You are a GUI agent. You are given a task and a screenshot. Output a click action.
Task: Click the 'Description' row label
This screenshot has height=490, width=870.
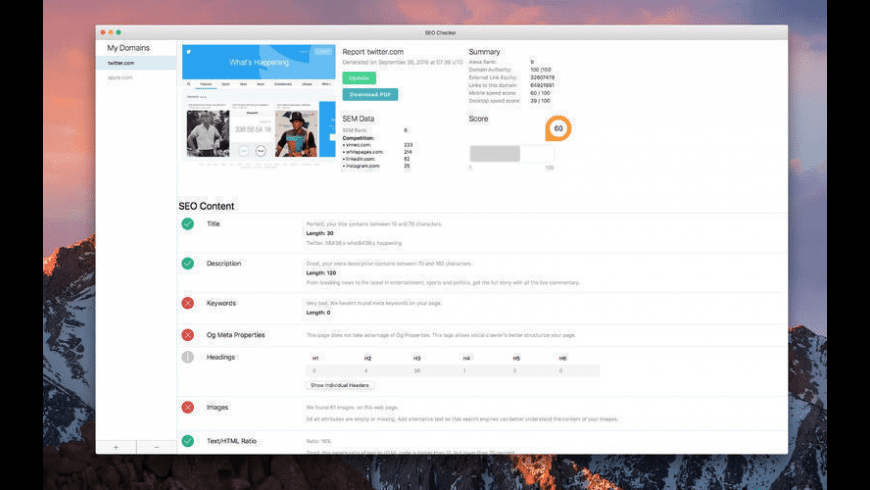coord(224,264)
